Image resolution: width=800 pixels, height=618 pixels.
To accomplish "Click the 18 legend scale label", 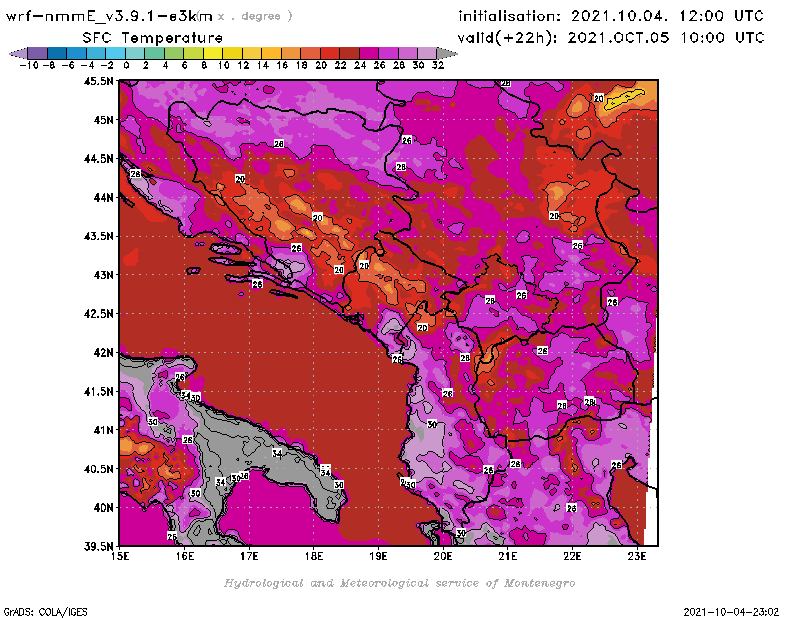I will click(x=302, y=65).
